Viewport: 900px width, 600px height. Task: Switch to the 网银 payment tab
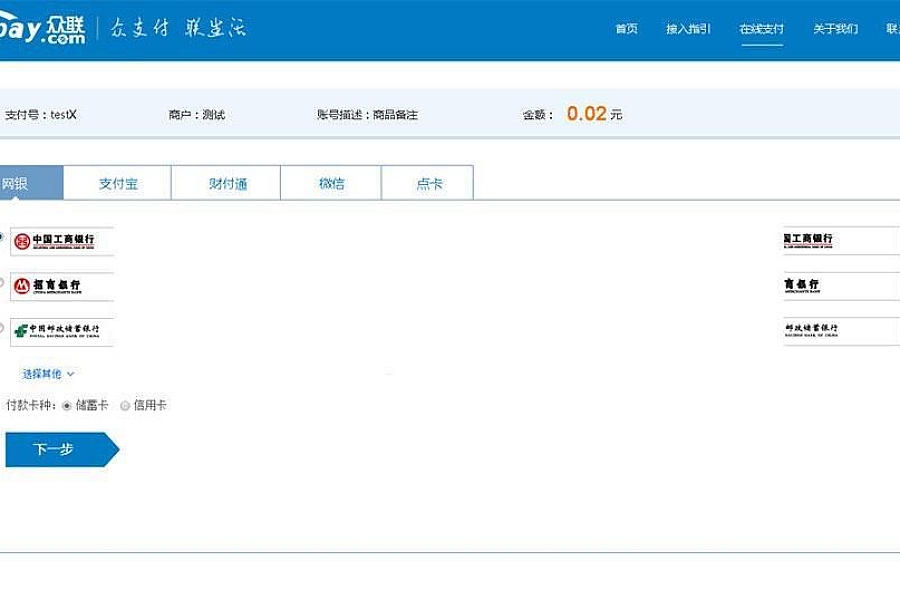(31, 183)
